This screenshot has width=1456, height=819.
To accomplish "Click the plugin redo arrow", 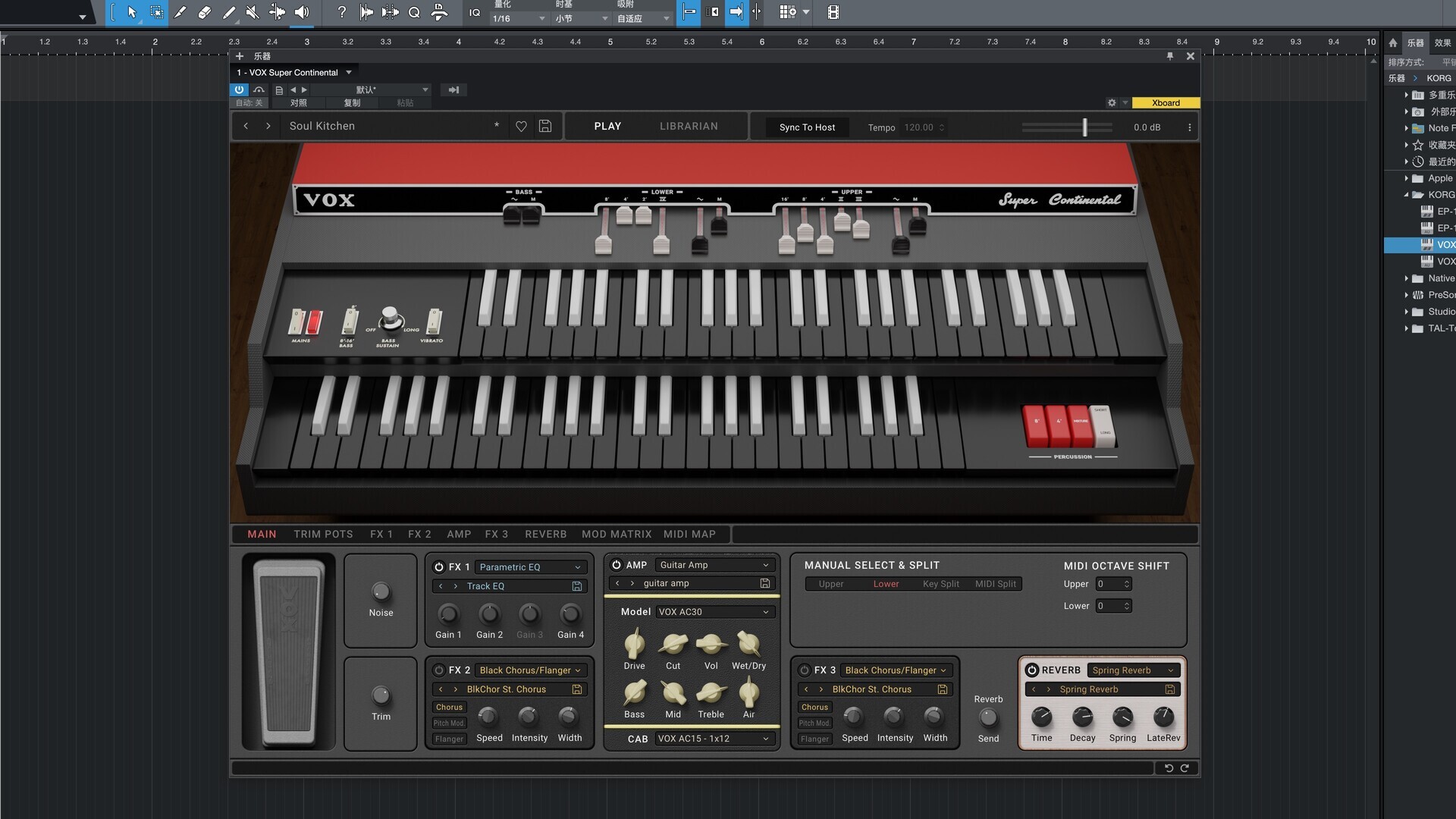I will pos(1185,768).
